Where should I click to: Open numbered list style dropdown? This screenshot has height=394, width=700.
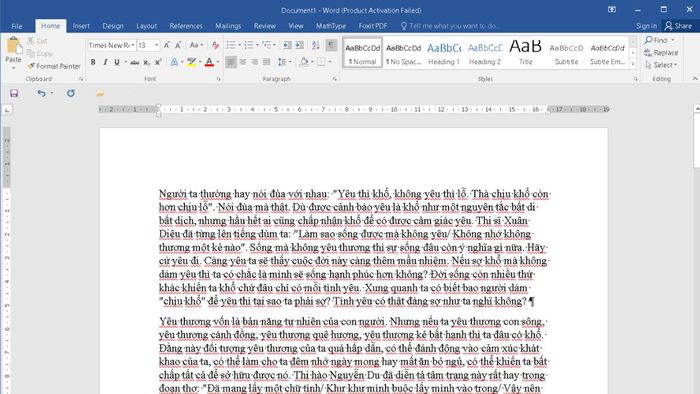[x=258, y=45]
